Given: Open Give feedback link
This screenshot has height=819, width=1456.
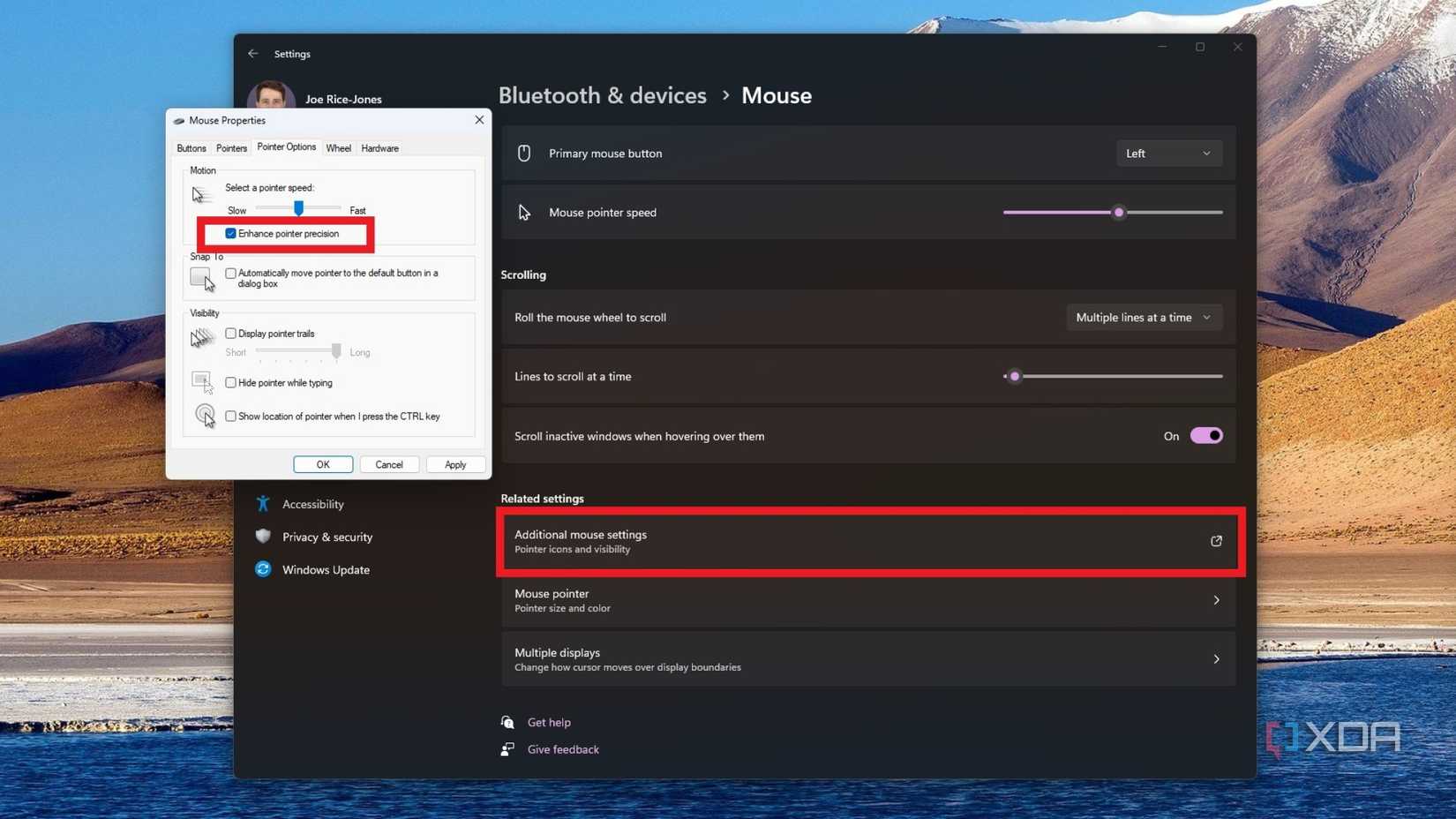Looking at the screenshot, I should pos(563,749).
